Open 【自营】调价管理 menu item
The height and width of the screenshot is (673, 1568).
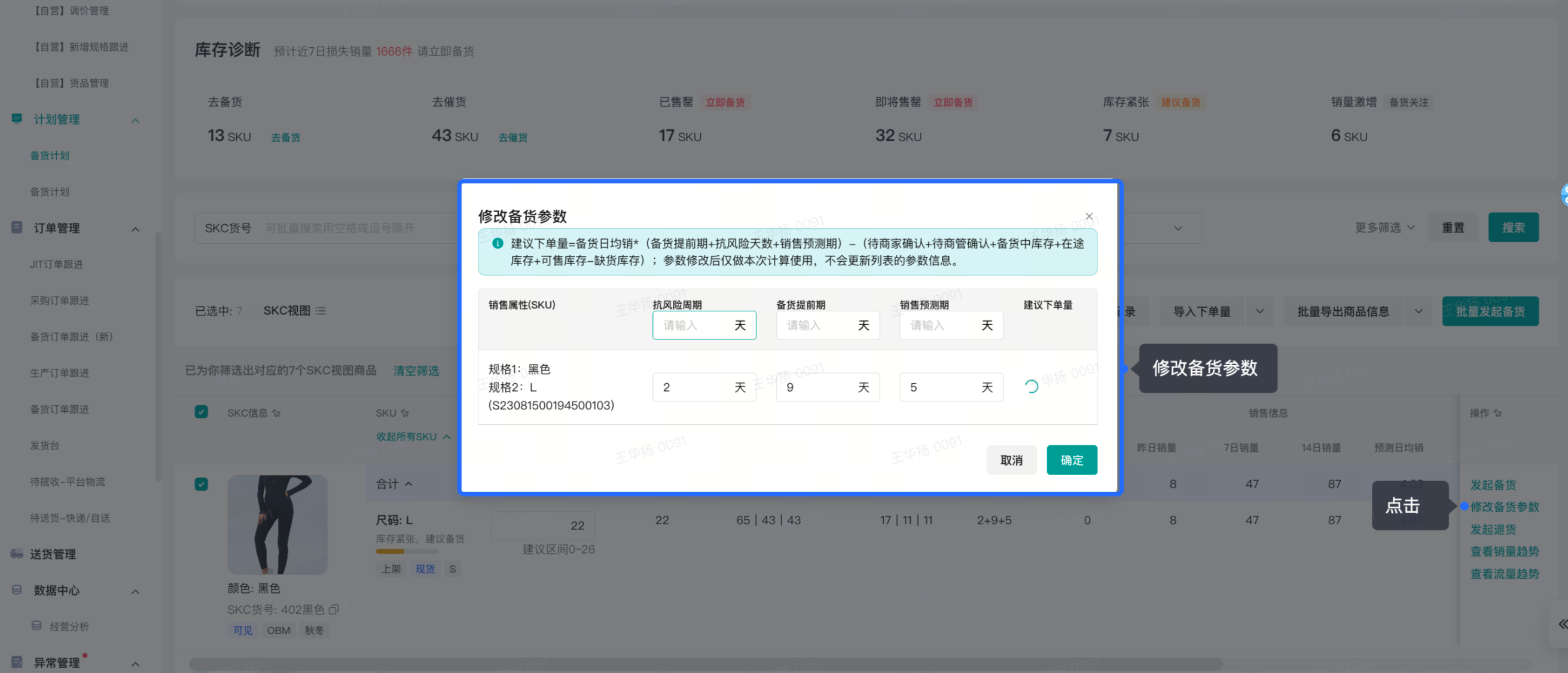71,10
